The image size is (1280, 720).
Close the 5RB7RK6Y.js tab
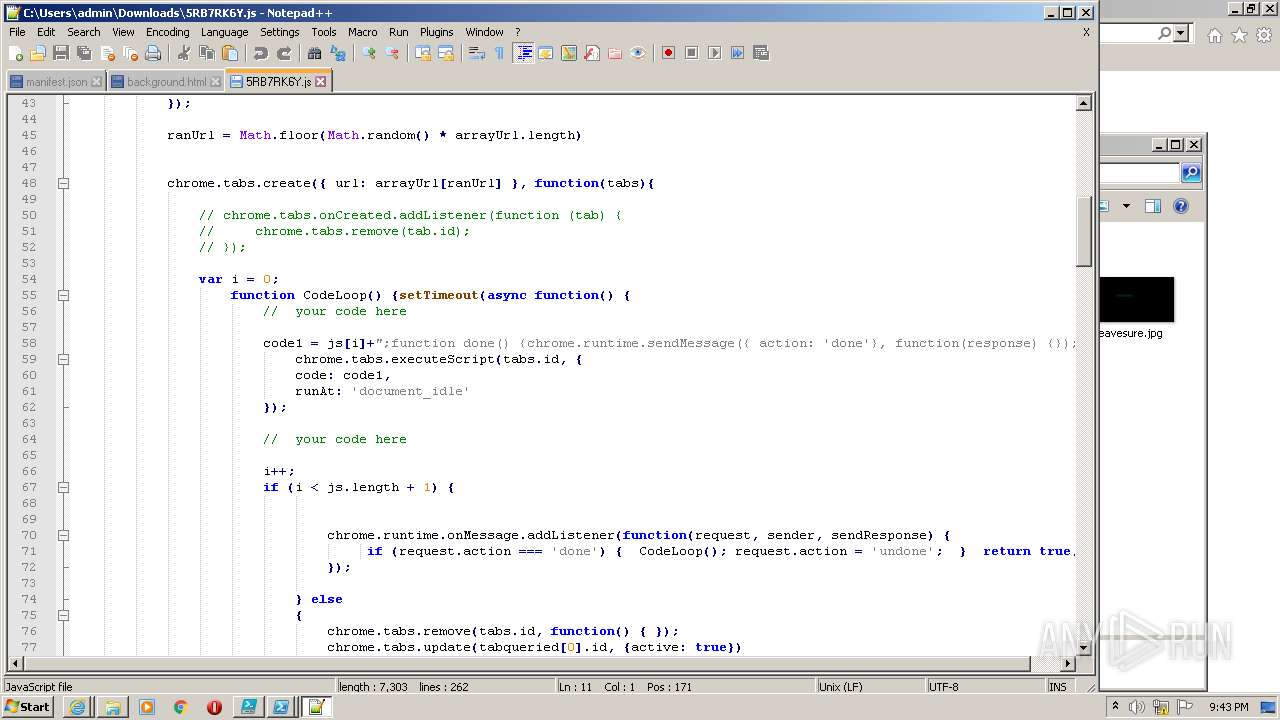(321, 82)
